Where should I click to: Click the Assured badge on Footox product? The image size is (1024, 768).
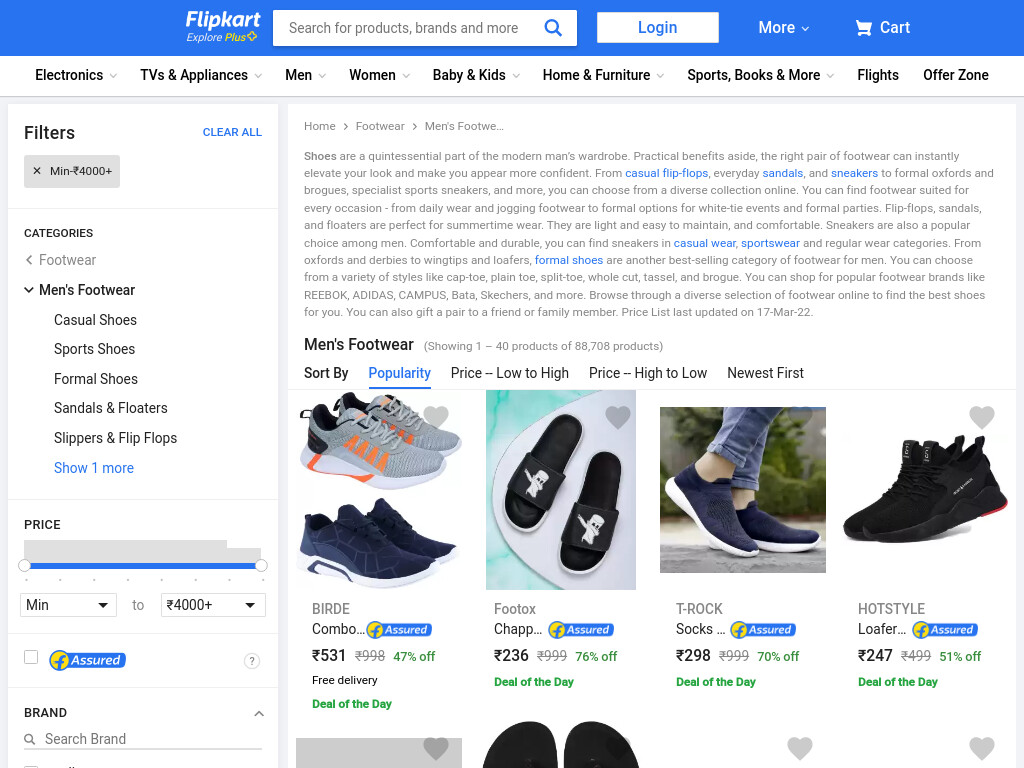click(x=581, y=630)
